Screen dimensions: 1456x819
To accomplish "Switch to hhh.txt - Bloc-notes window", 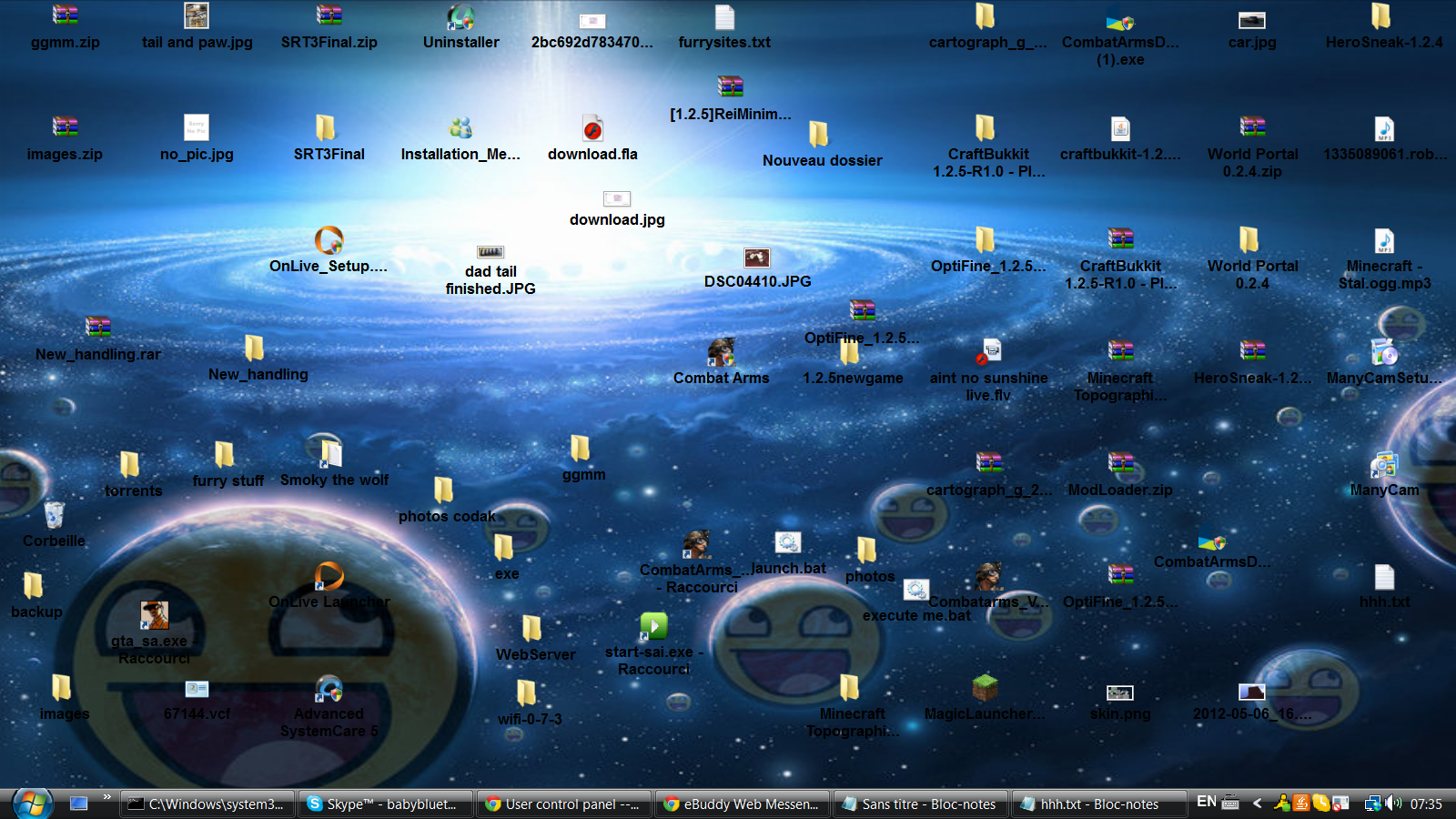I will 1099,804.
